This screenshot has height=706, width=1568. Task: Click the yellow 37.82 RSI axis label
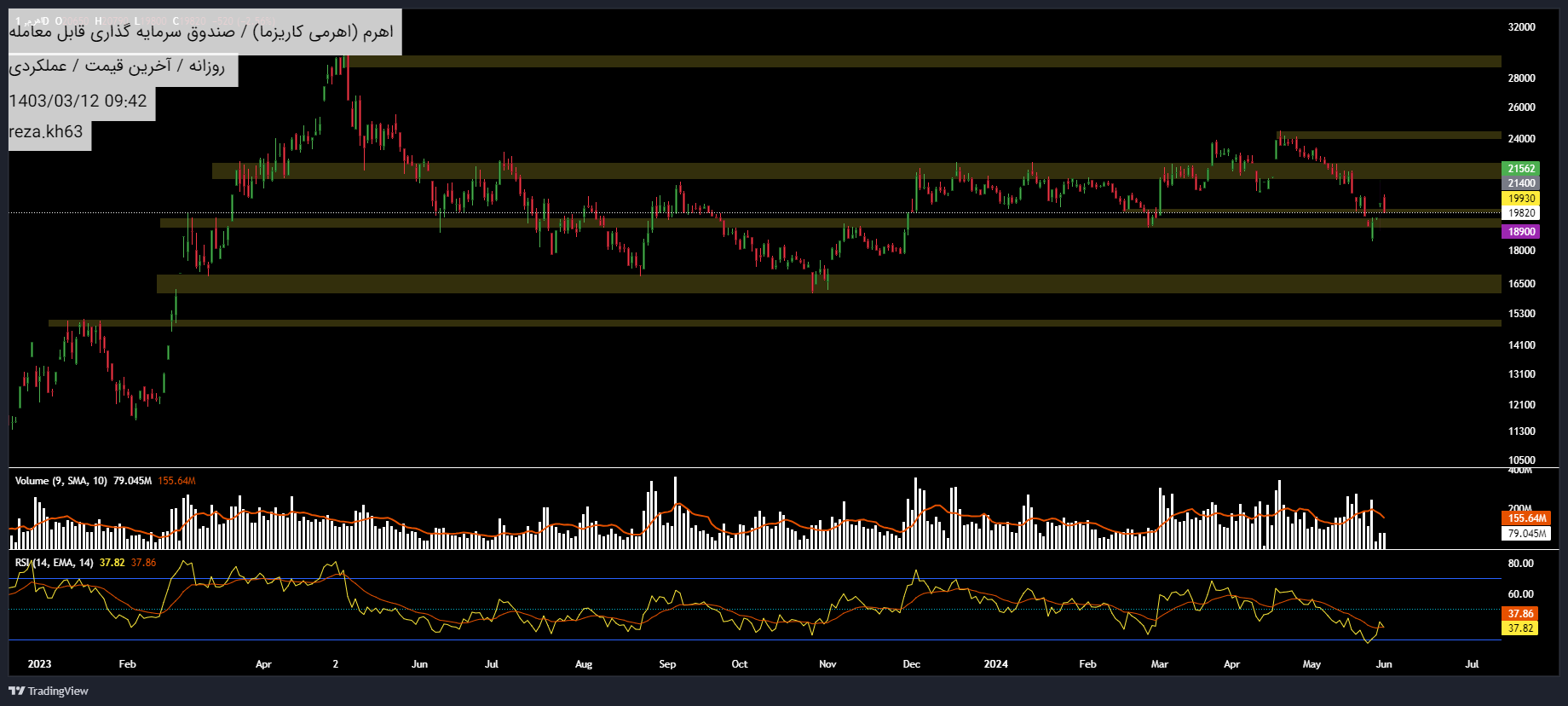pos(1520,628)
